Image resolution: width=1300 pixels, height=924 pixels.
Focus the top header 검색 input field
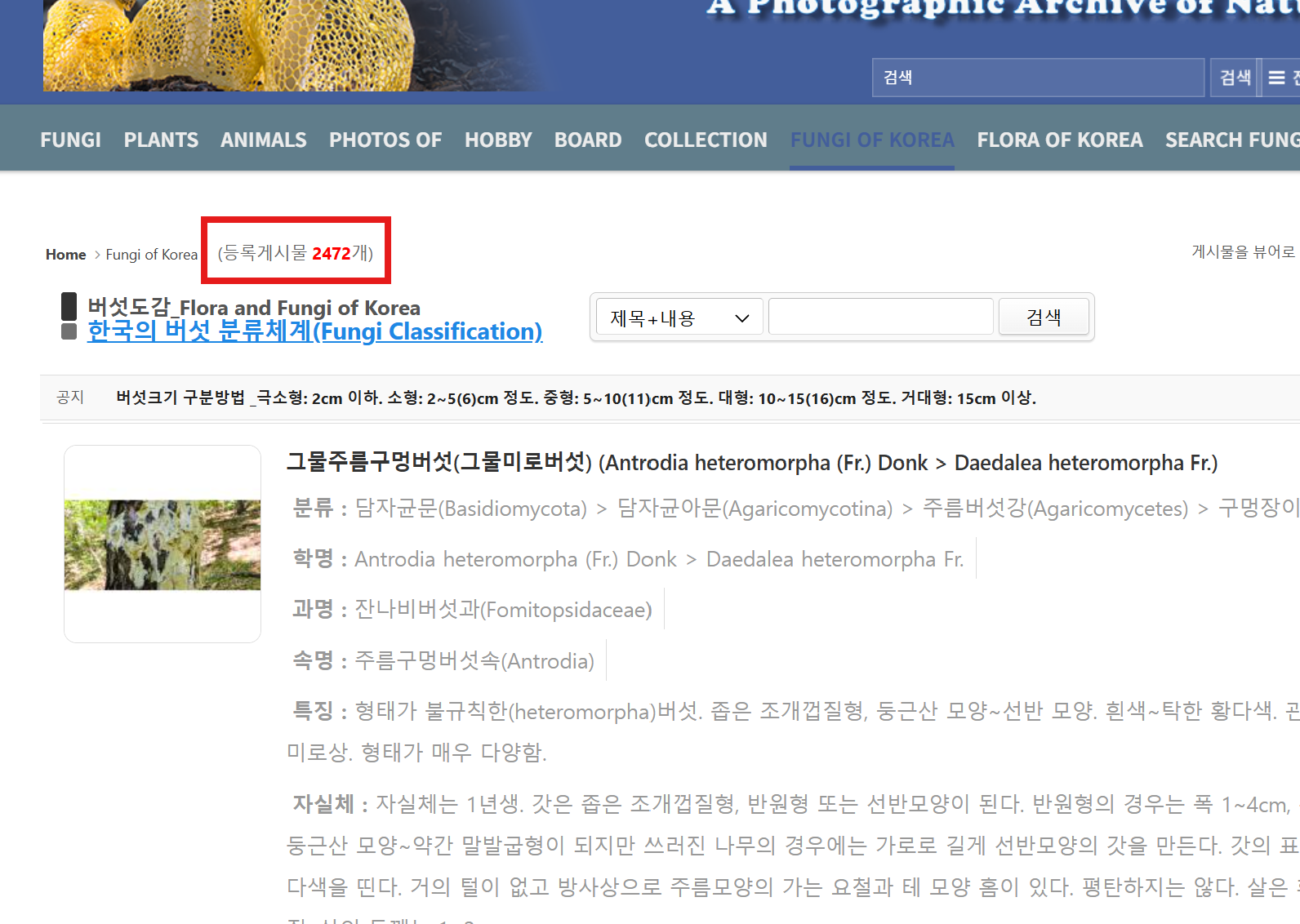coord(1038,78)
